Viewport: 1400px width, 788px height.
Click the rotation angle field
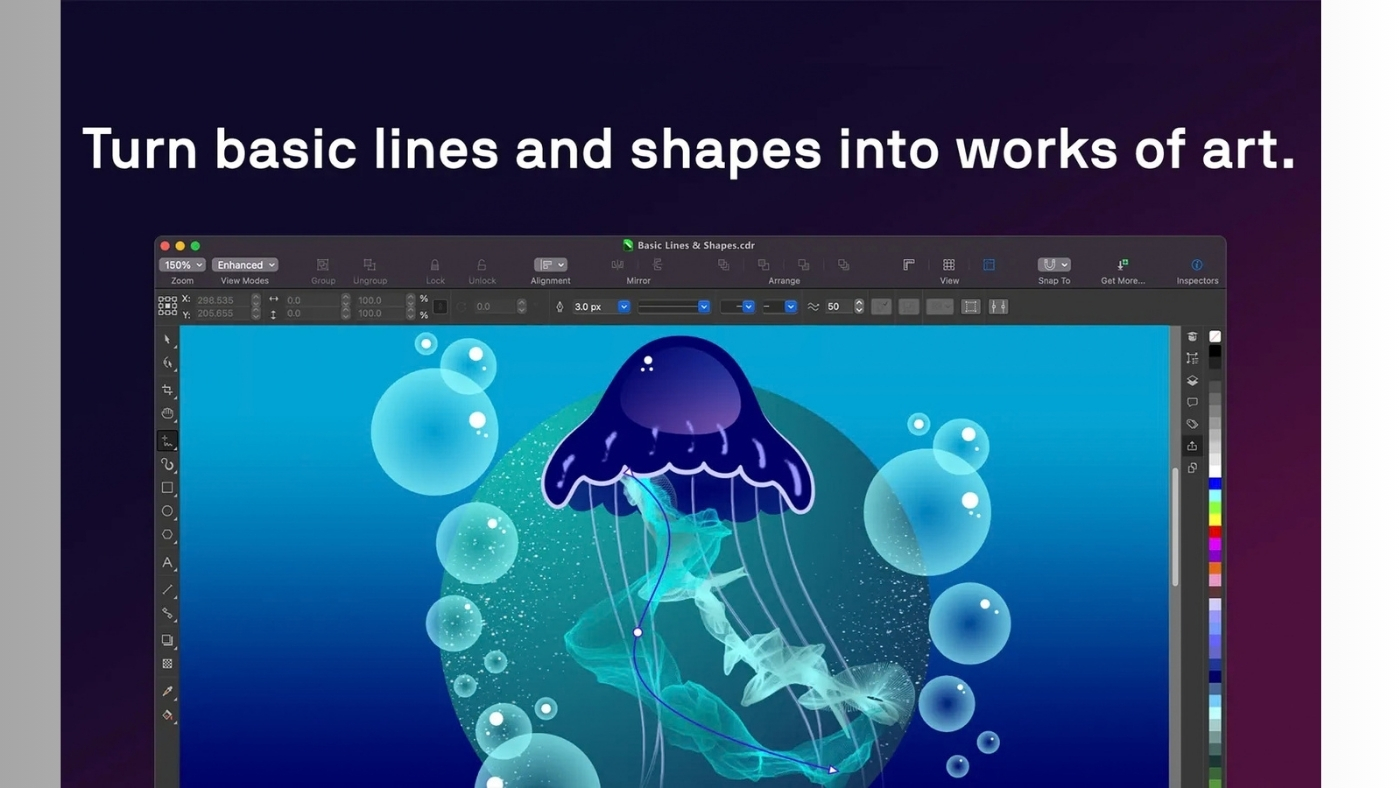coord(495,307)
